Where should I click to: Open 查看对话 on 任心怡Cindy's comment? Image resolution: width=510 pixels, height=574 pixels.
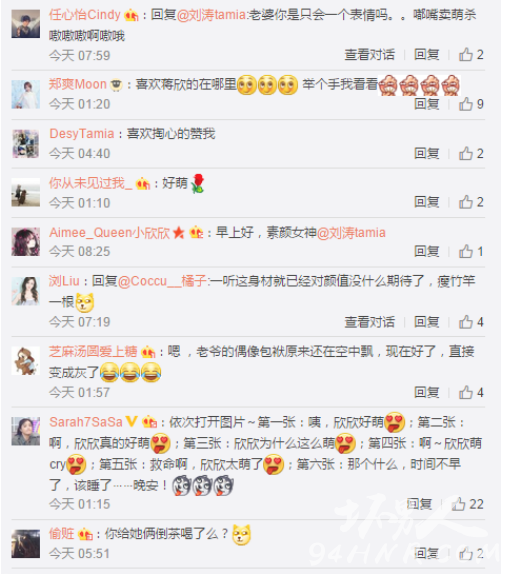369,55
